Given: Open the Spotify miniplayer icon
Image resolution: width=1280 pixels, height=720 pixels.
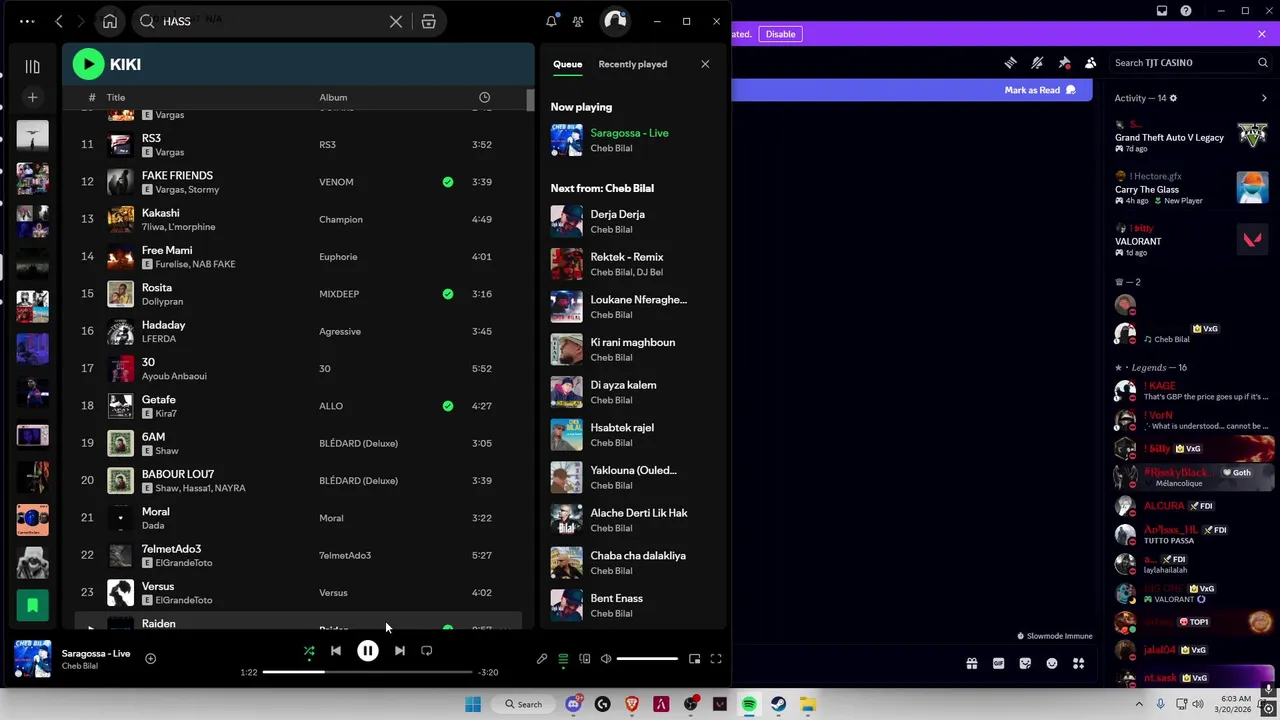Looking at the screenshot, I should click(x=695, y=659).
